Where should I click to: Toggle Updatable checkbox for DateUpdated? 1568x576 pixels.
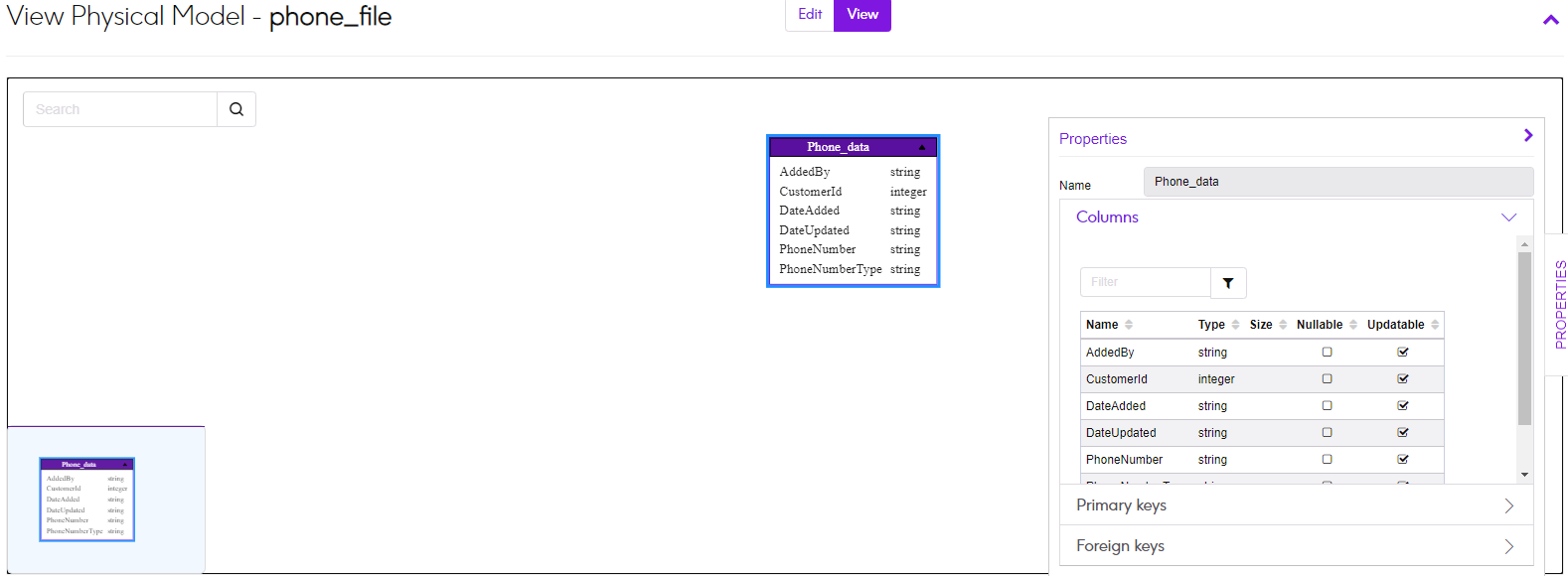click(1403, 432)
